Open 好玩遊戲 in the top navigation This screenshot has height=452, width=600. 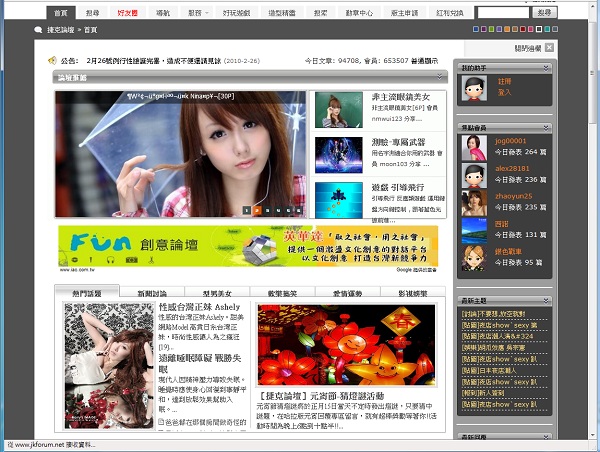(236, 13)
